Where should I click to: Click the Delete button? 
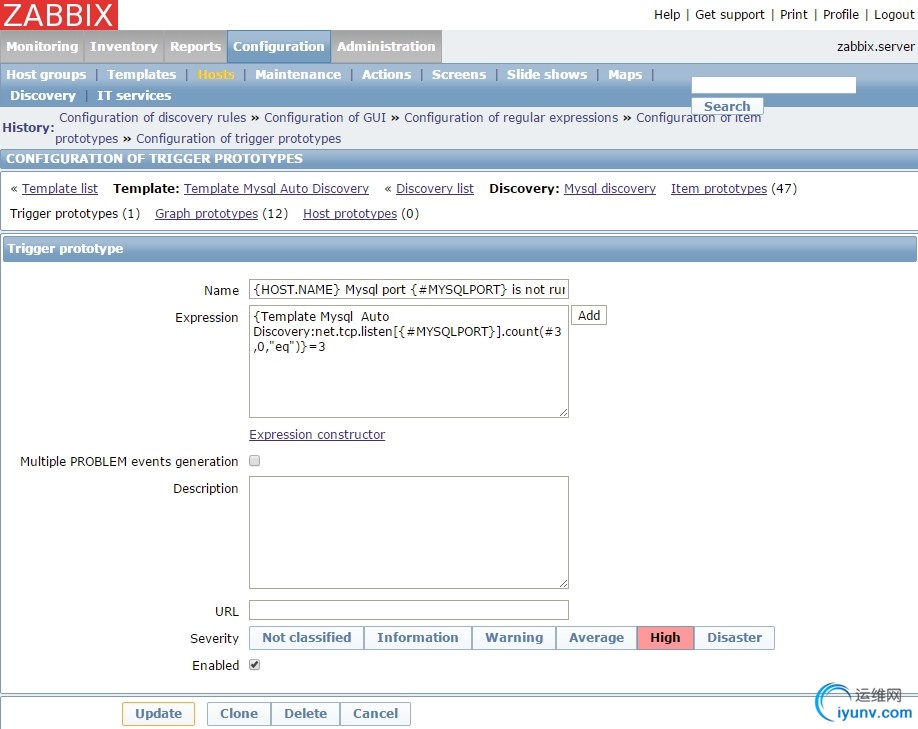coord(306,714)
